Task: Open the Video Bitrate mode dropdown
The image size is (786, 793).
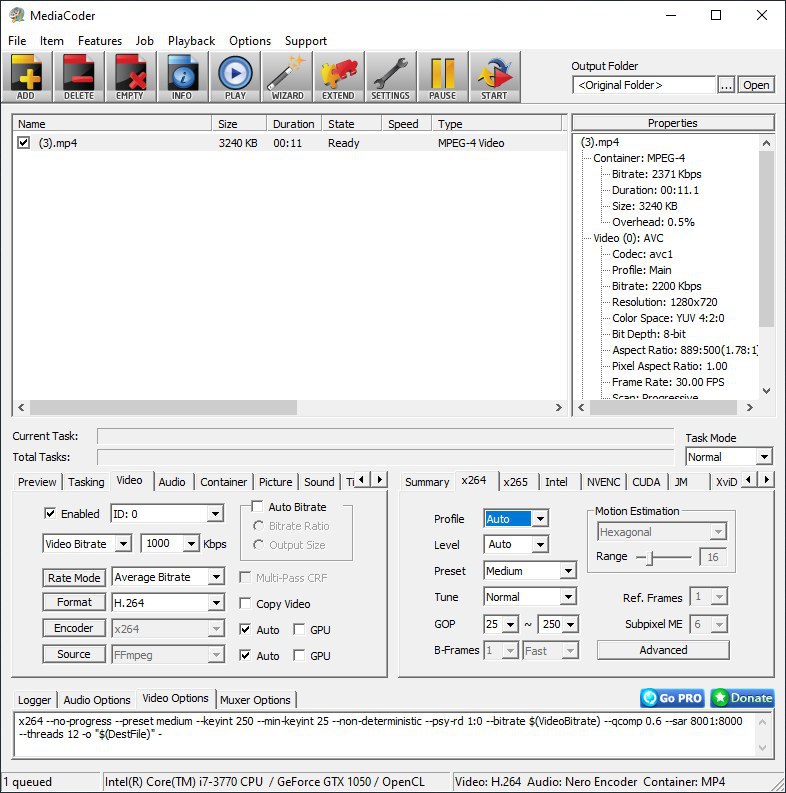Action: (x=86, y=544)
